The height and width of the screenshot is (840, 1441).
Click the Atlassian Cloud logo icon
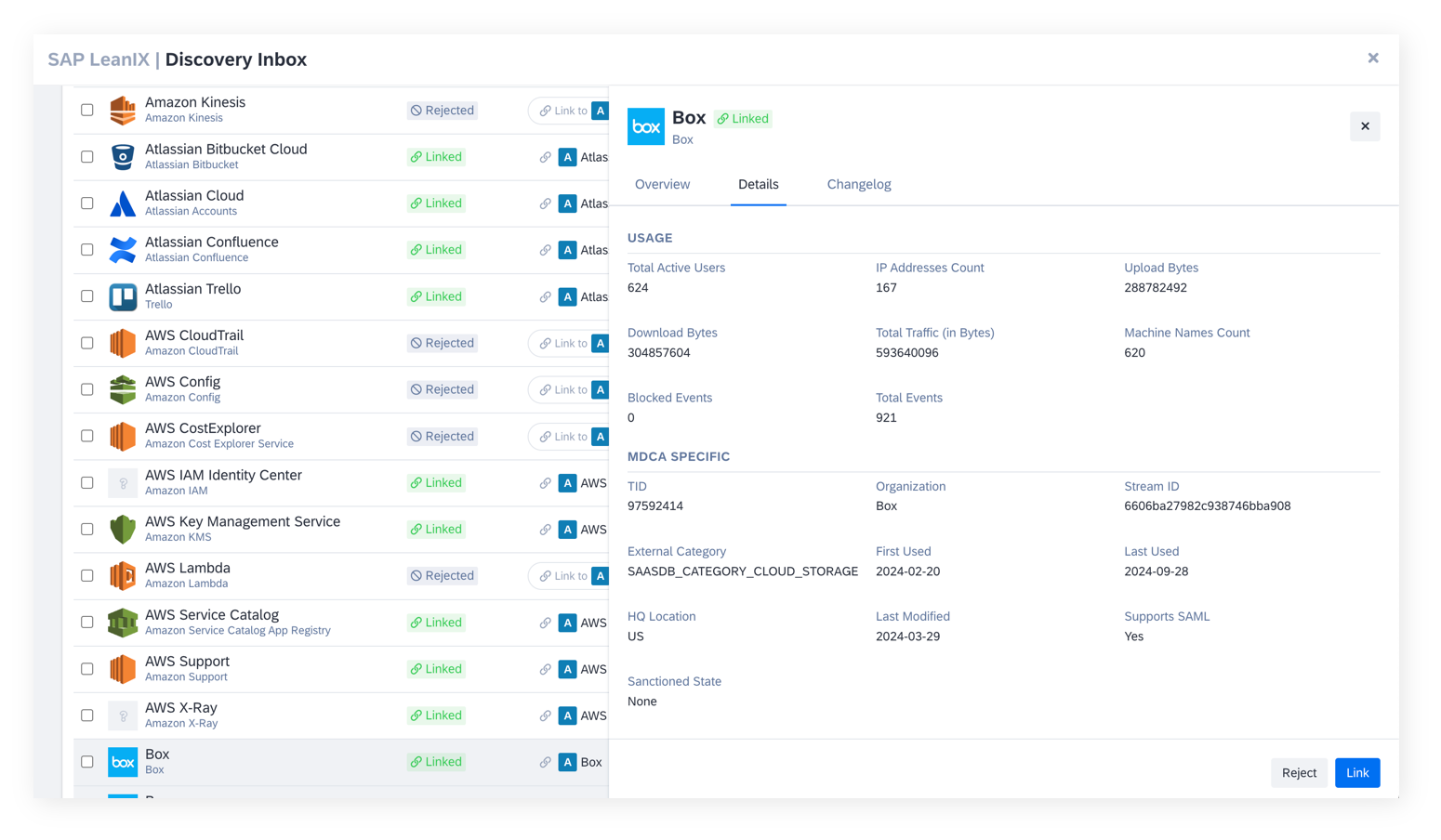click(123, 203)
